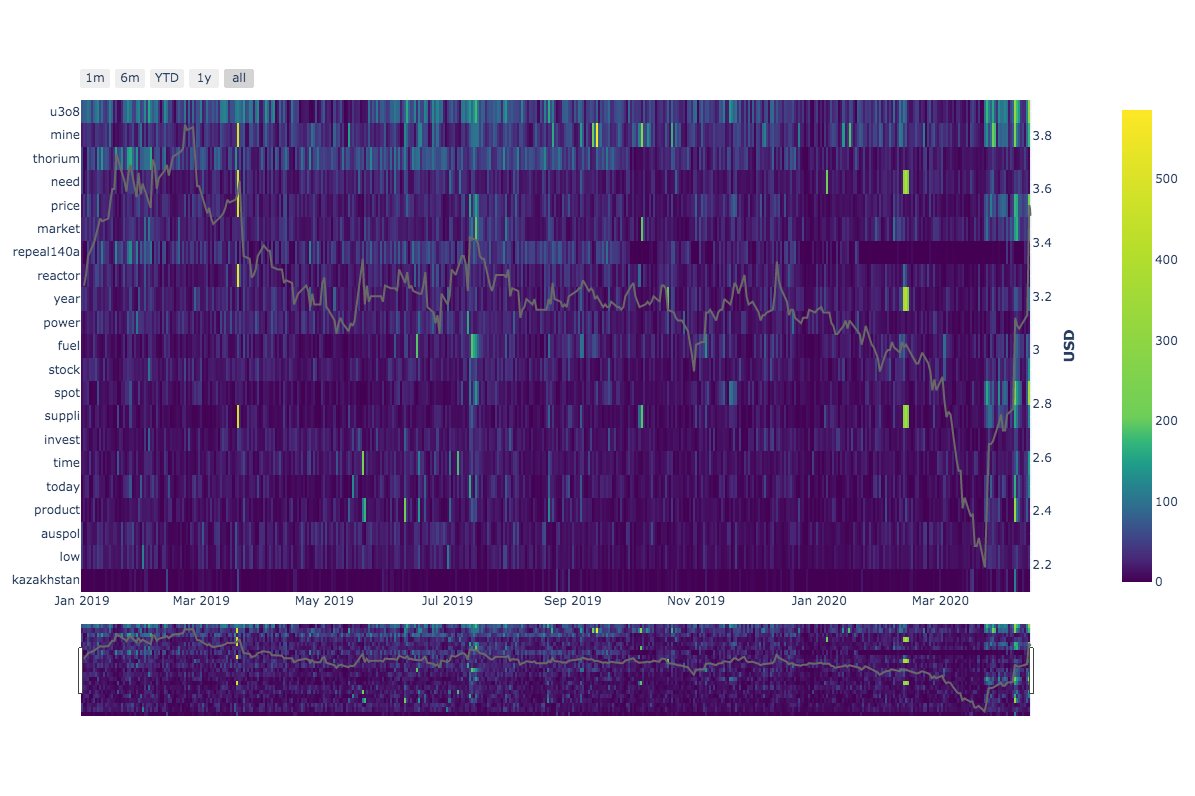Click the 500 colorbar tick label
The image size is (1195, 796).
click(x=1166, y=178)
